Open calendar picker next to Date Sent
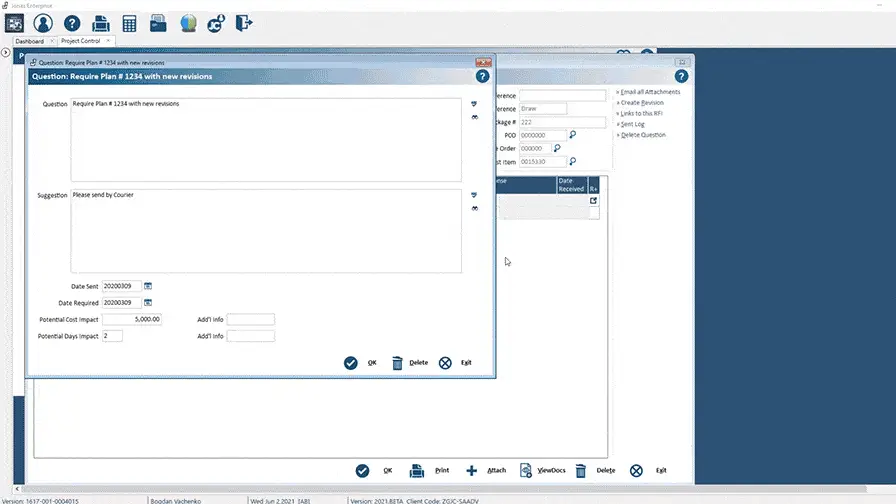Image resolution: width=896 pixels, height=504 pixels. [x=148, y=286]
